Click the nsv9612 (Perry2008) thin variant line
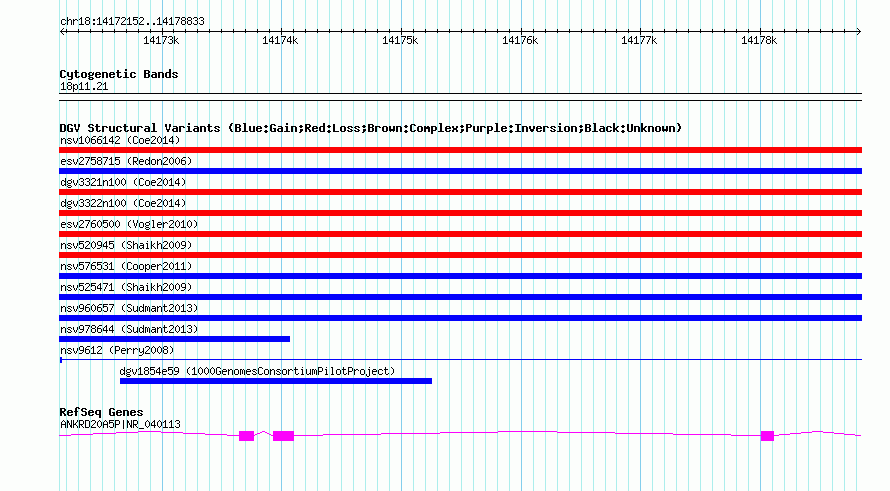The image size is (890, 491). 460,359
